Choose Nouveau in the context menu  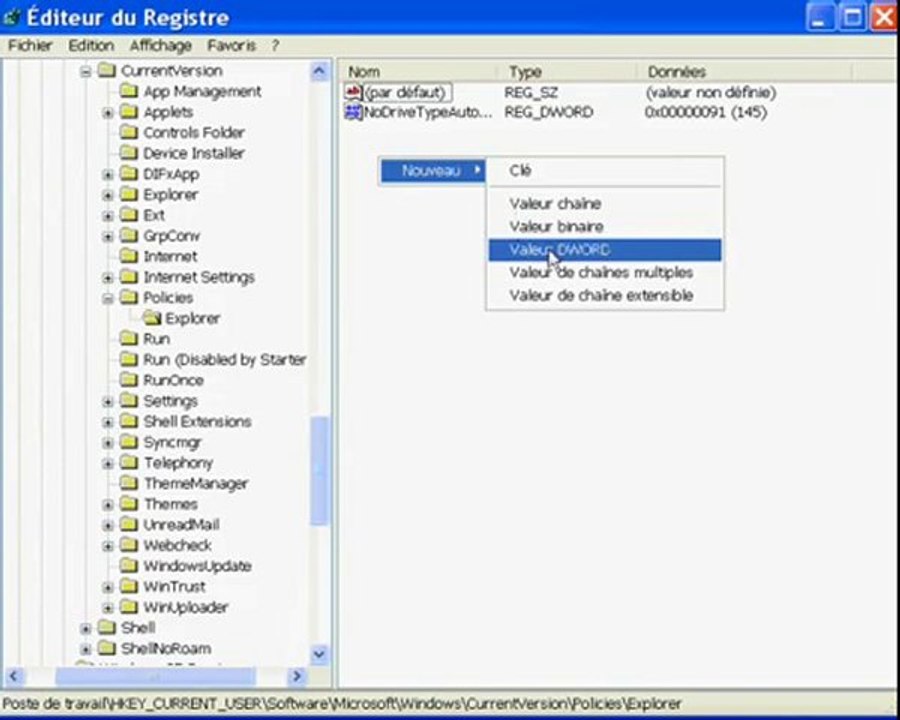point(432,171)
